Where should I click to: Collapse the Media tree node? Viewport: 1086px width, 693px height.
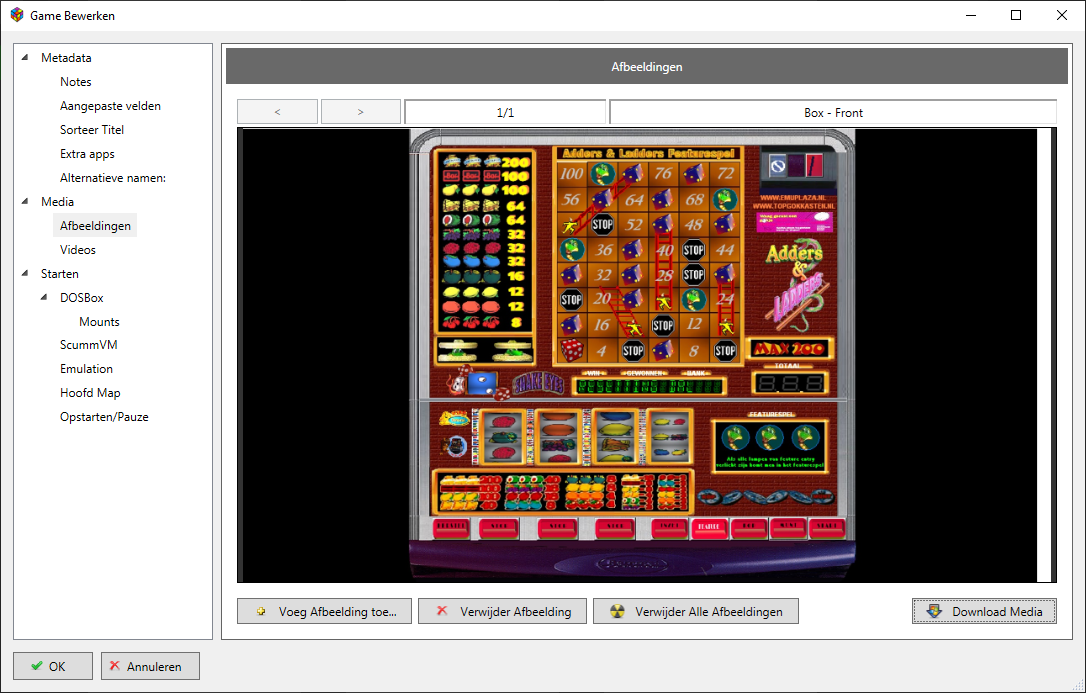(26, 201)
